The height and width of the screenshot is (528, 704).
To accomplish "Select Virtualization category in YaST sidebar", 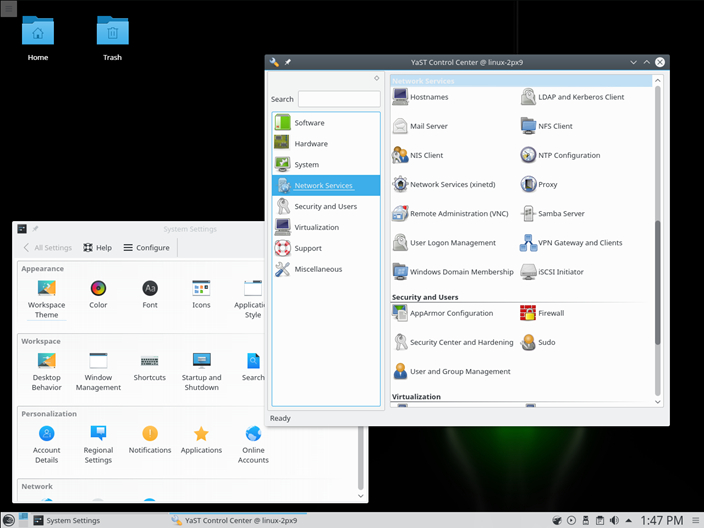I will pyautogui.click(x=326, y=227).
